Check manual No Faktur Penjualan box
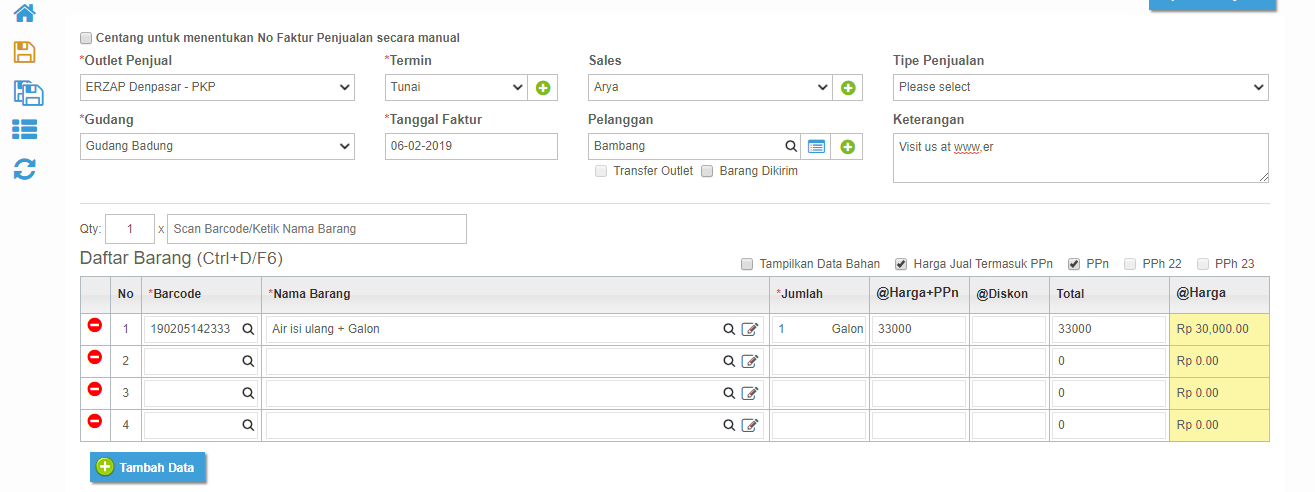This screenshot has width=1315, height=492. [x=86, y=38]
